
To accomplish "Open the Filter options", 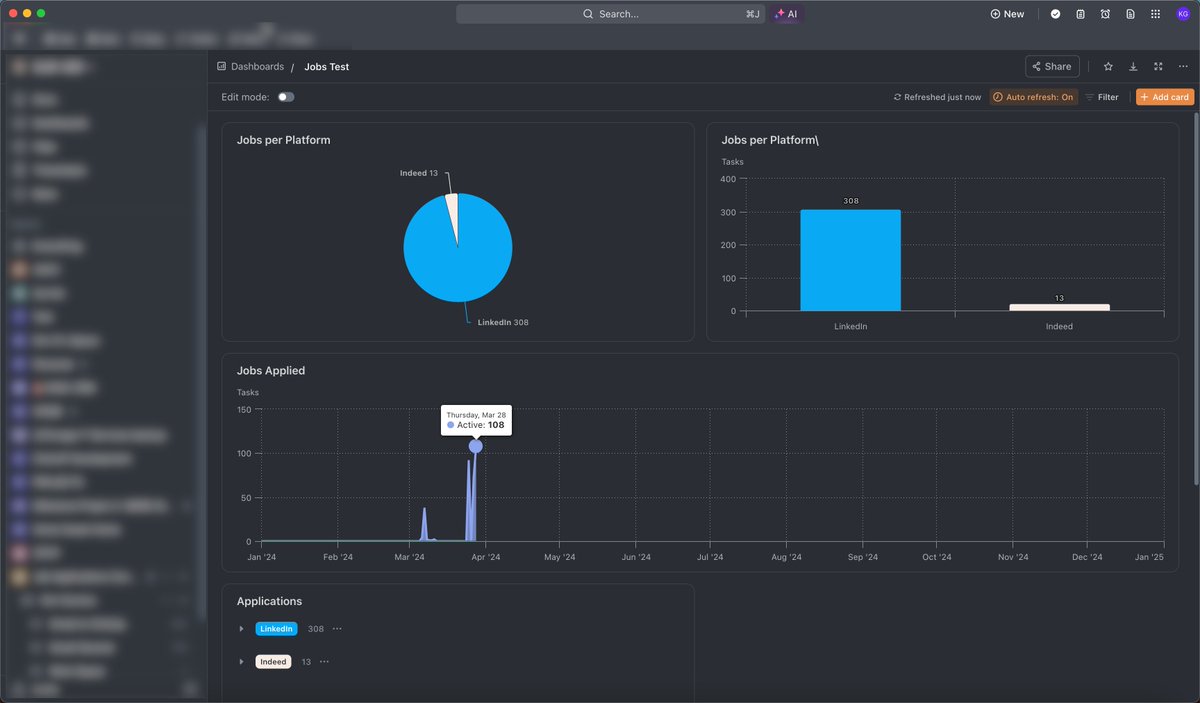I will click(1102, 97).
